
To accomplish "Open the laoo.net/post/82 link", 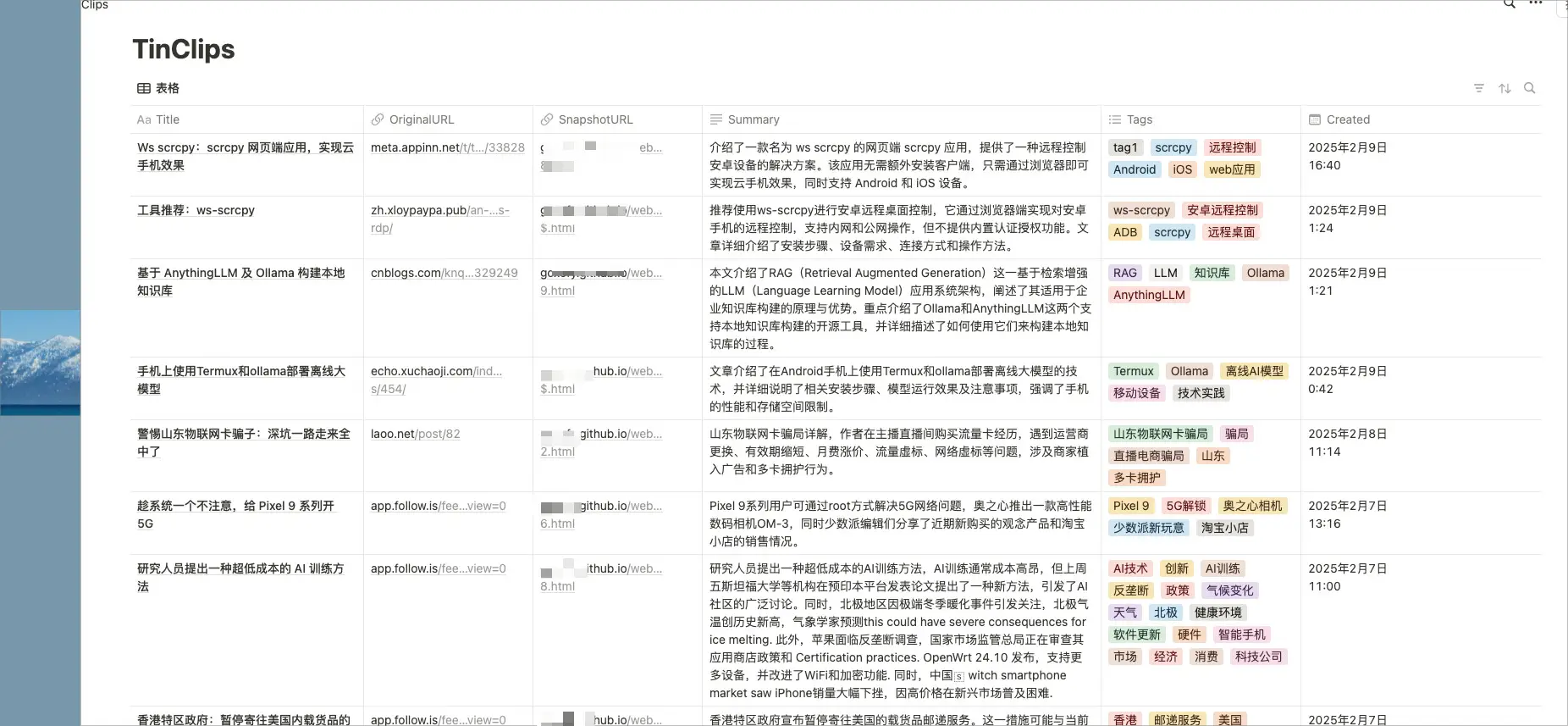I will point(416,434).
